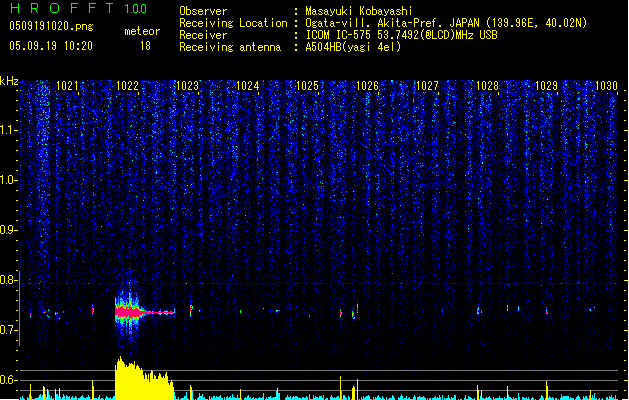Click the meteor count label
This screenshot has width=629, height=400.
tap(142, 31)
